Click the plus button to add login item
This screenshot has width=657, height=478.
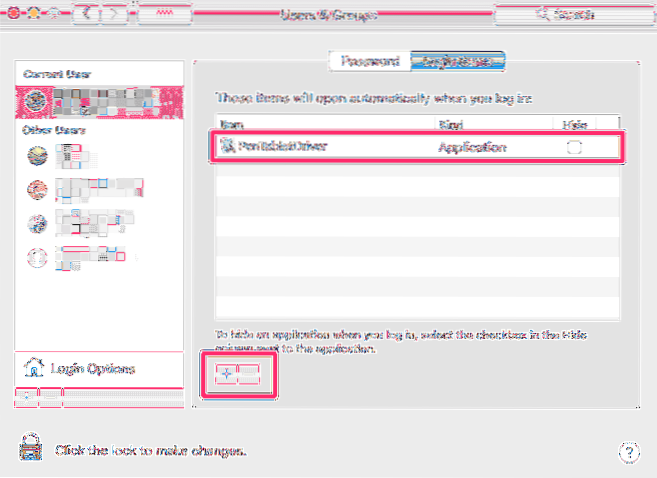tap(224, 374)
